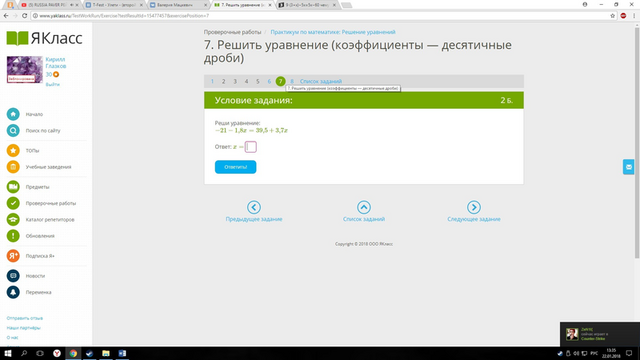Open Каталог репетиторов icon

coord(13,219)
